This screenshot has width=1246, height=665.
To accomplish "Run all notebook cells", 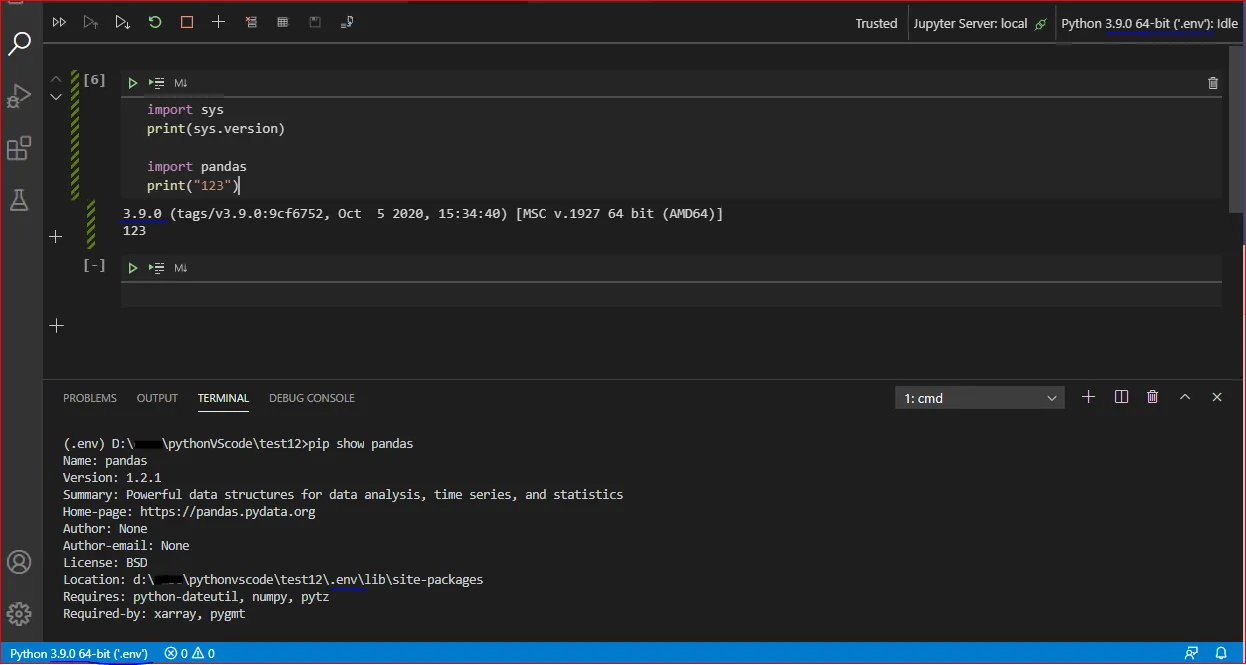I will point(59,22).
